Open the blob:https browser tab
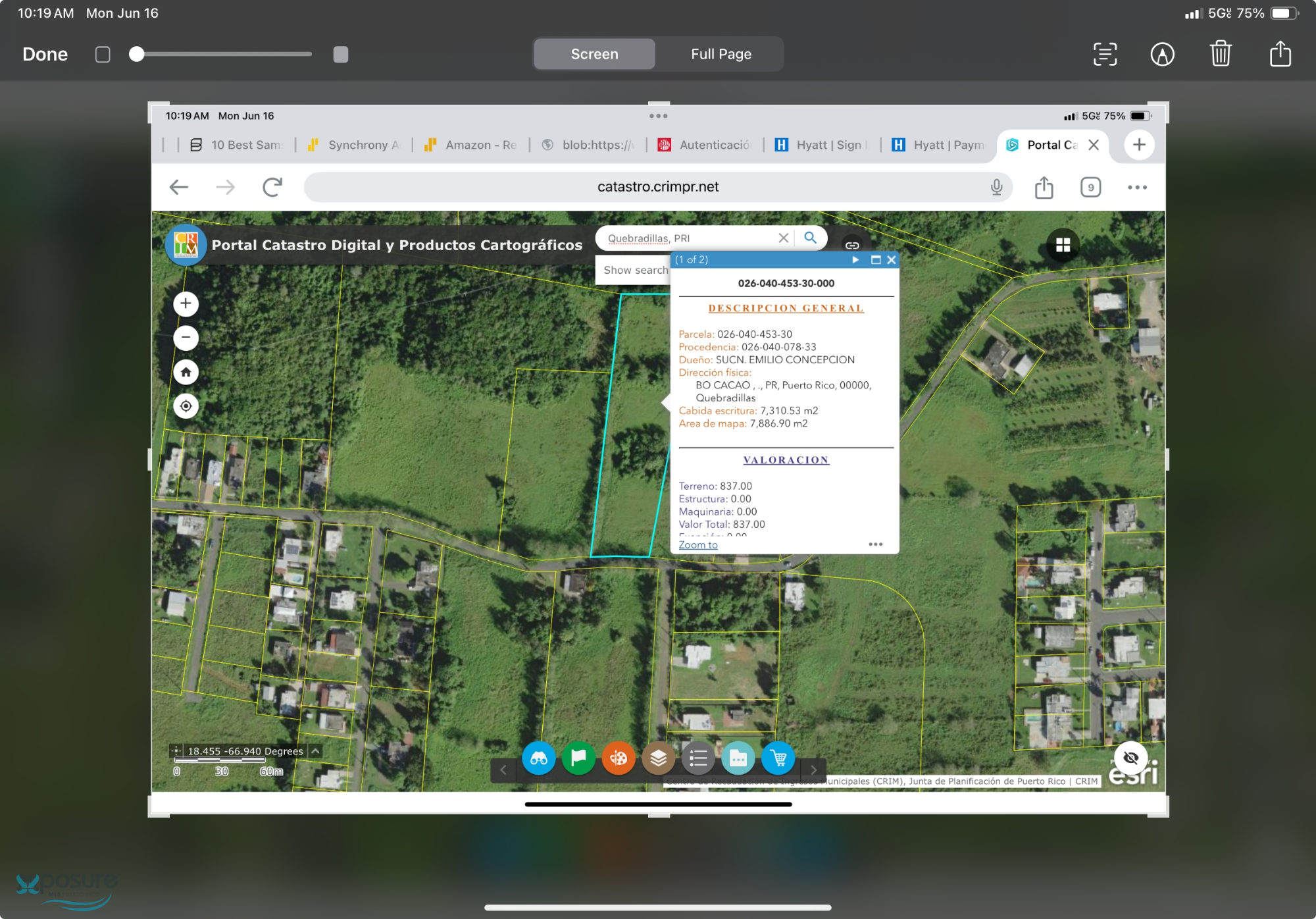This screenshot has height=919, width=1316. click(589, 145)
